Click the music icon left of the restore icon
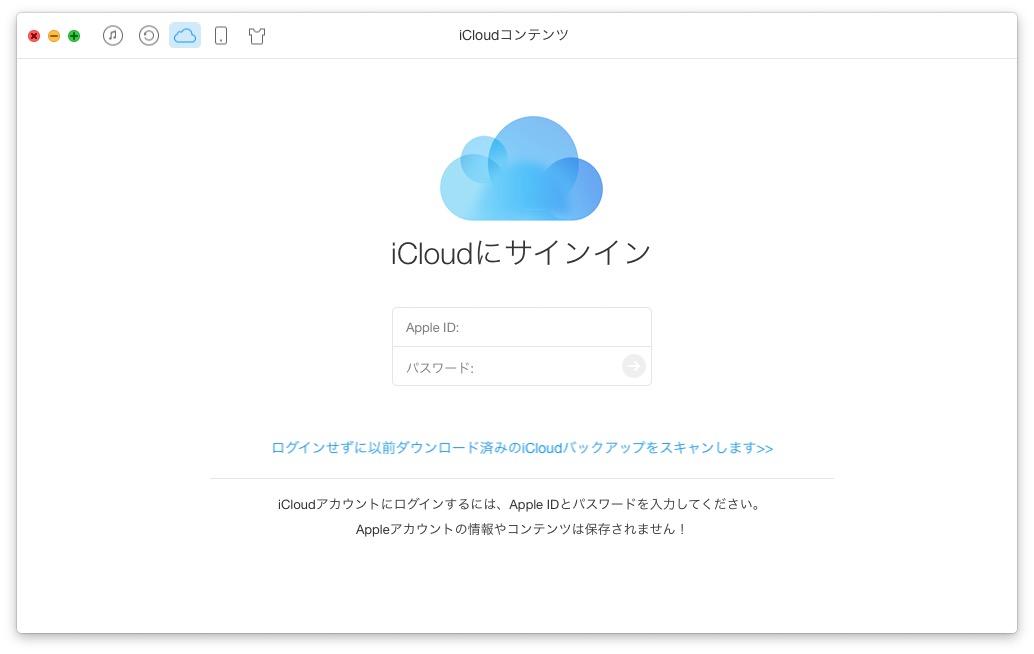The image size is (1034, 654). coord(112,35)
